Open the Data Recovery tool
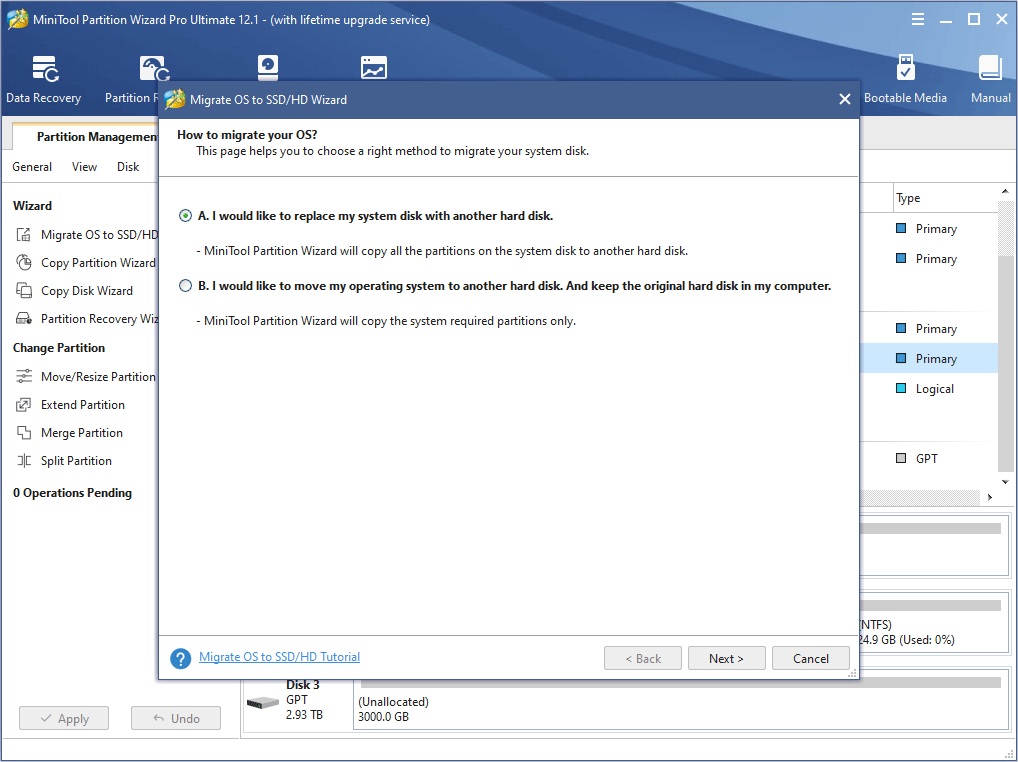This screenshot has height=762, width=1018. point(44,79)
